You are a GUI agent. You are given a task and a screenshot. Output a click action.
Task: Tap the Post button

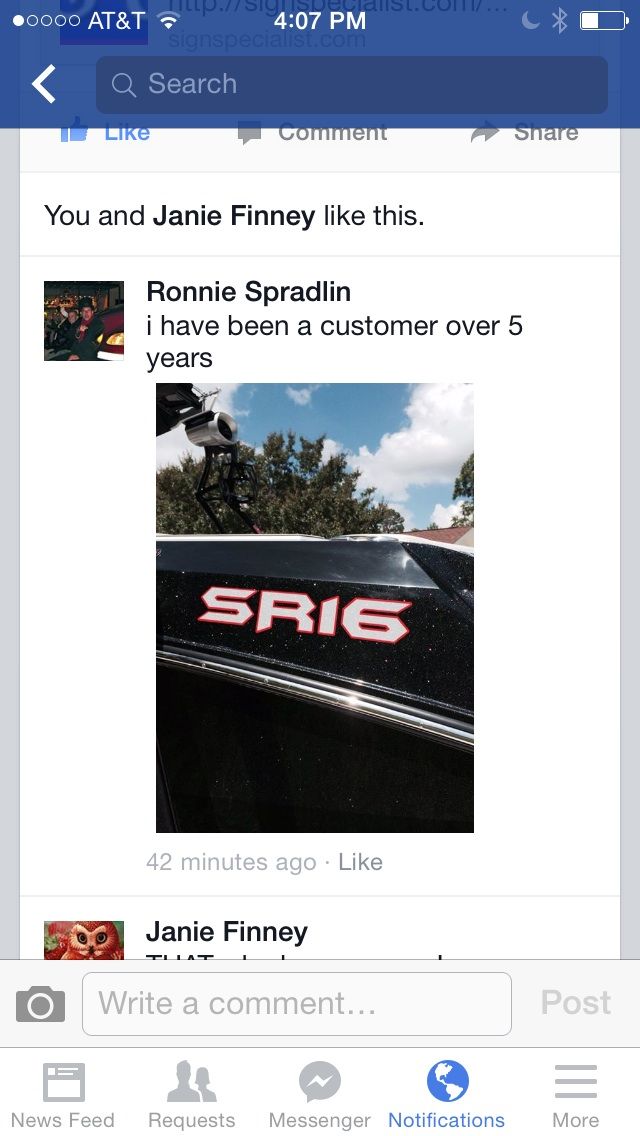(x=575, y=1003)
